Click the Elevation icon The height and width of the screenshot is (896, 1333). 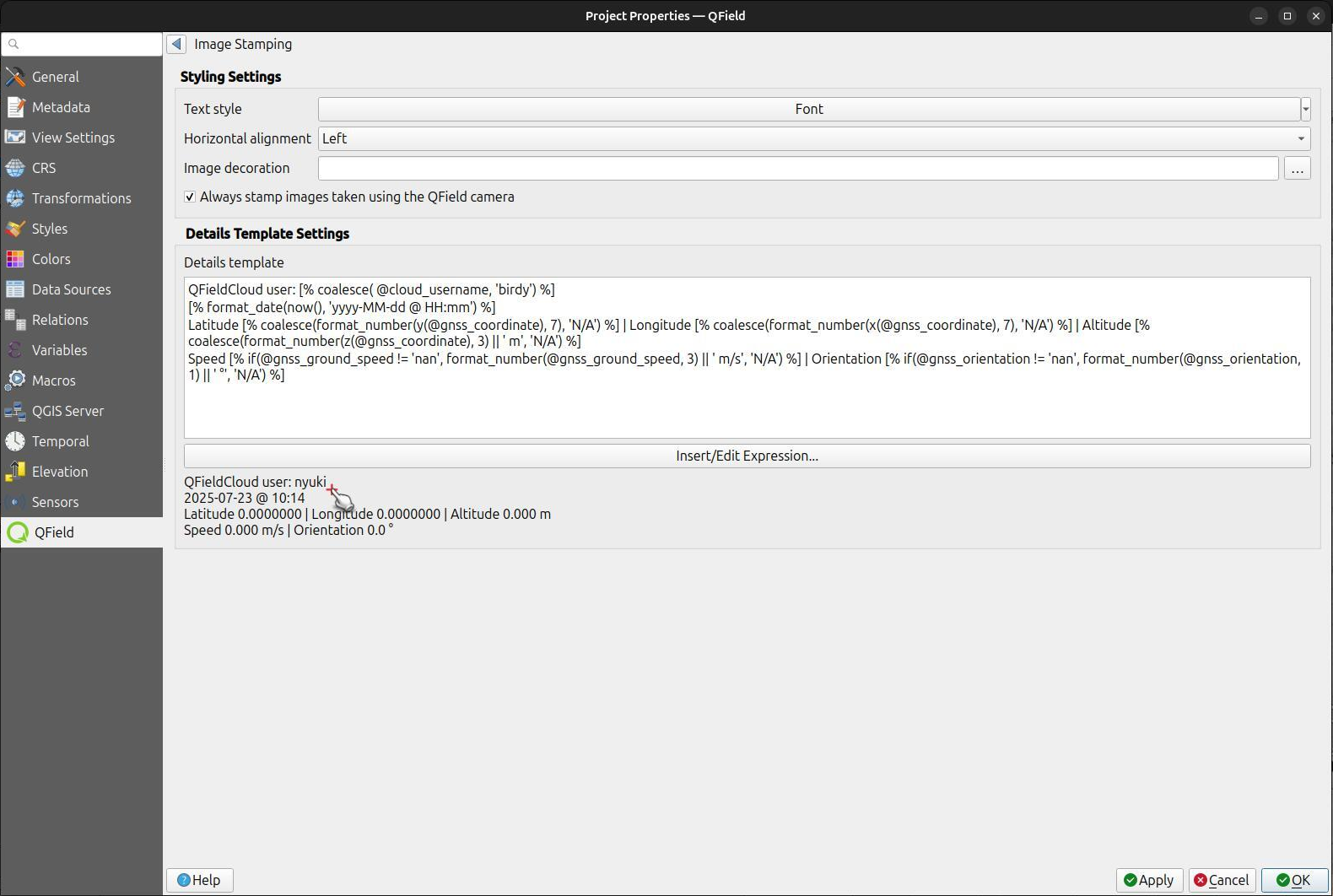point(15,472)
